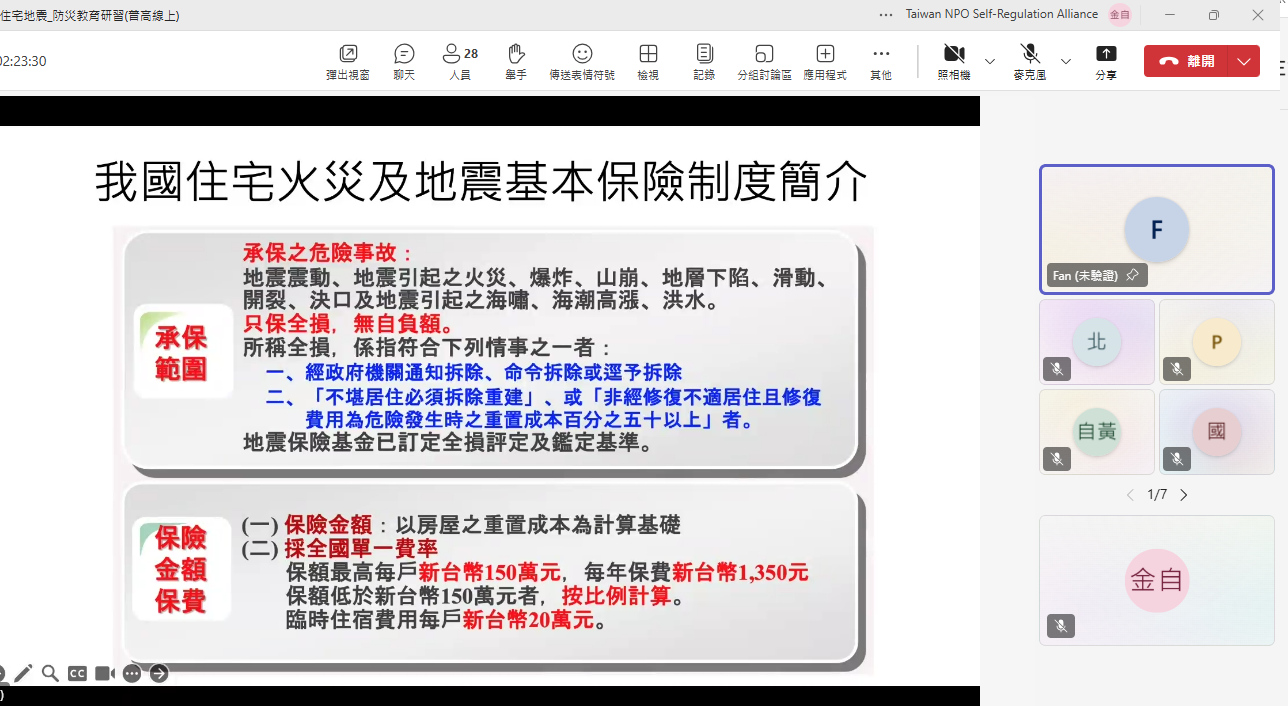Image resolution: width=1288 pixels, height=706 pixels.
Task: Pop out the shared content via 彈出視窗
Action: [348, 60]
